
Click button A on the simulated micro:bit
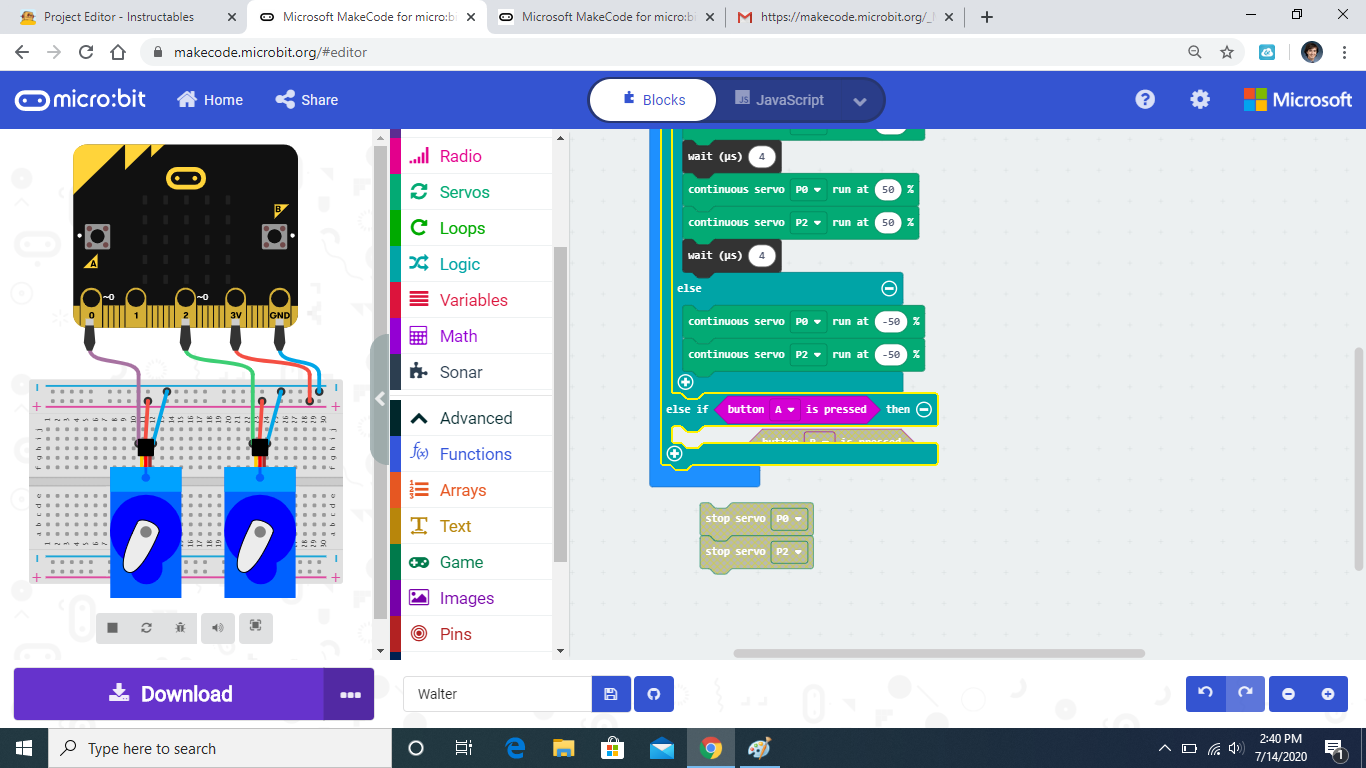pyautogui.click(x=97, y=236)
